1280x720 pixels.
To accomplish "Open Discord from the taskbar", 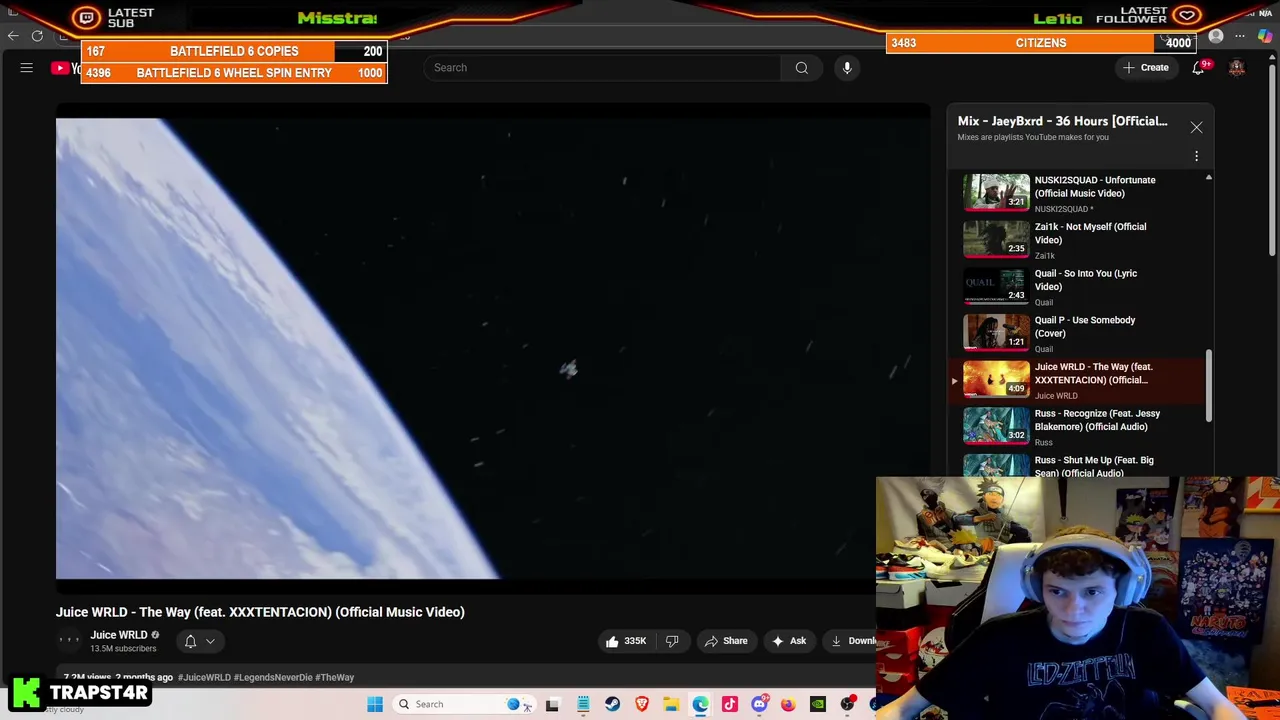I will (x=759, y=704).
